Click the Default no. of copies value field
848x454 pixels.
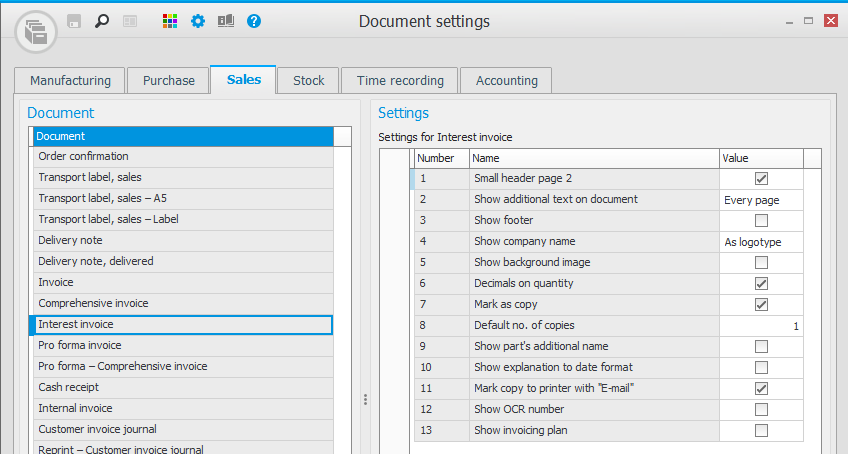pos(761,326)
